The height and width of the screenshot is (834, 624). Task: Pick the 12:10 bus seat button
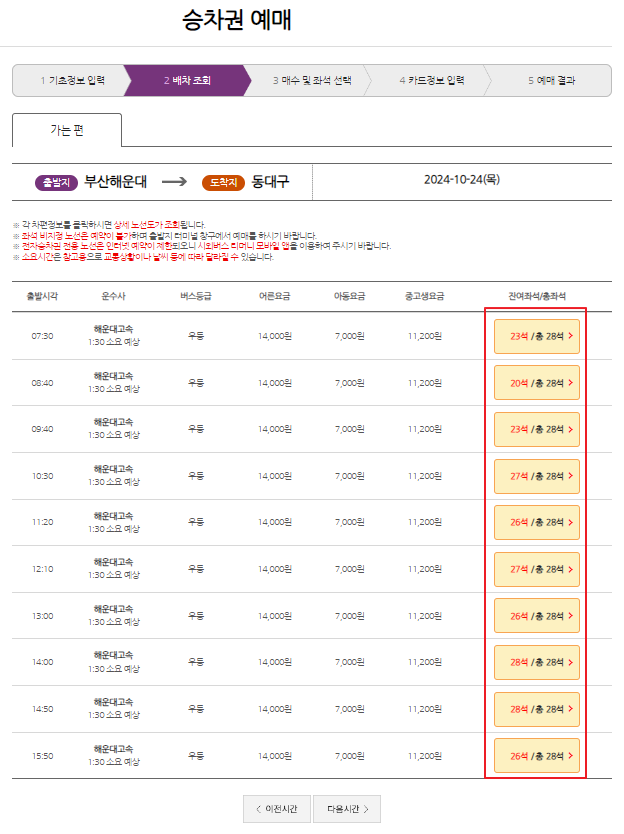coord(536,571)
